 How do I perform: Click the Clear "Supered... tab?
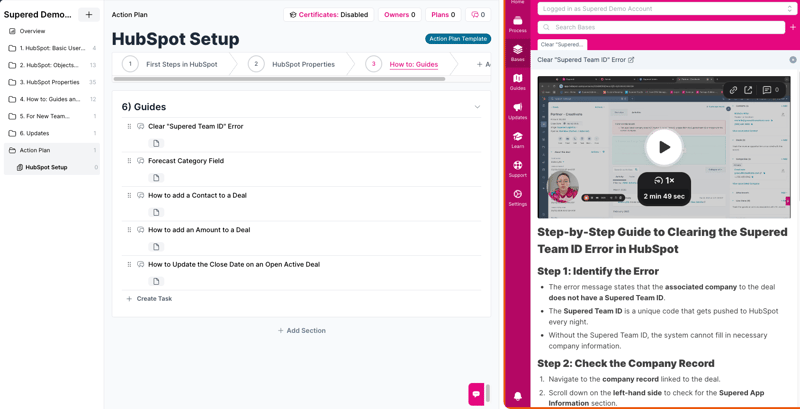tap(562, 45)
